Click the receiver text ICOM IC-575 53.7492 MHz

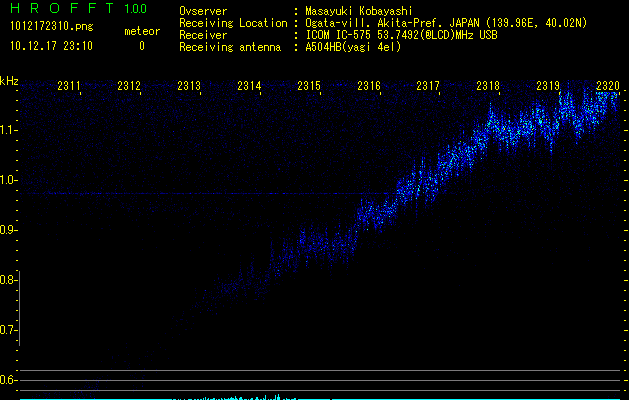point(402,35)
